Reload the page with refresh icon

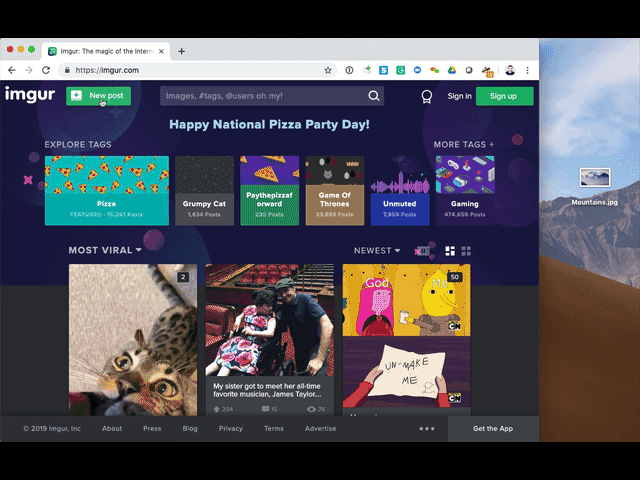click(x=46, y=70)
